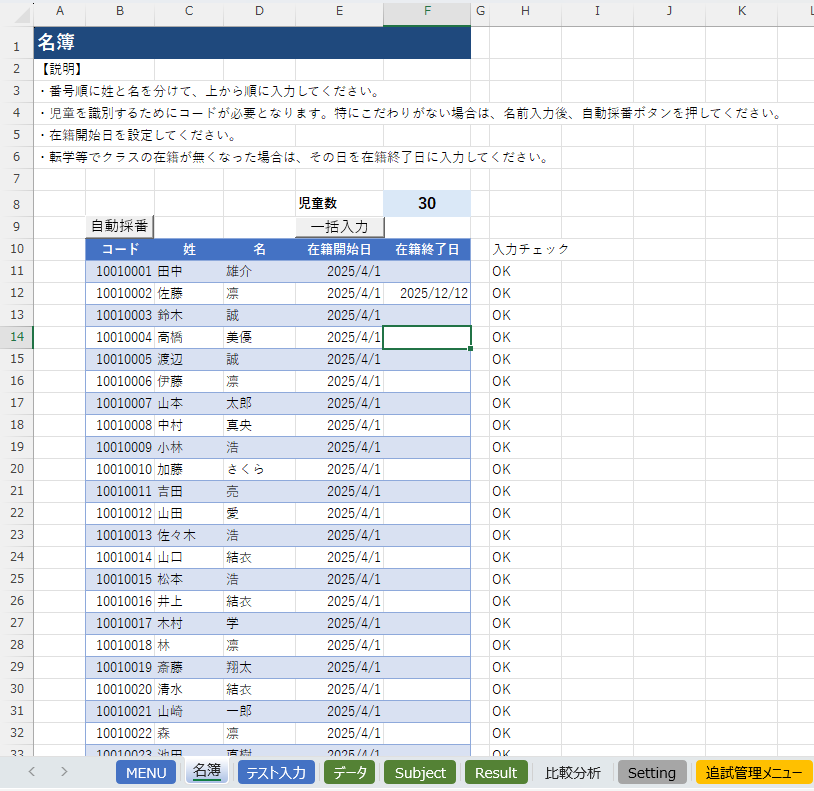Click the 児童数 cell showing 30

(x=427, y=203)
